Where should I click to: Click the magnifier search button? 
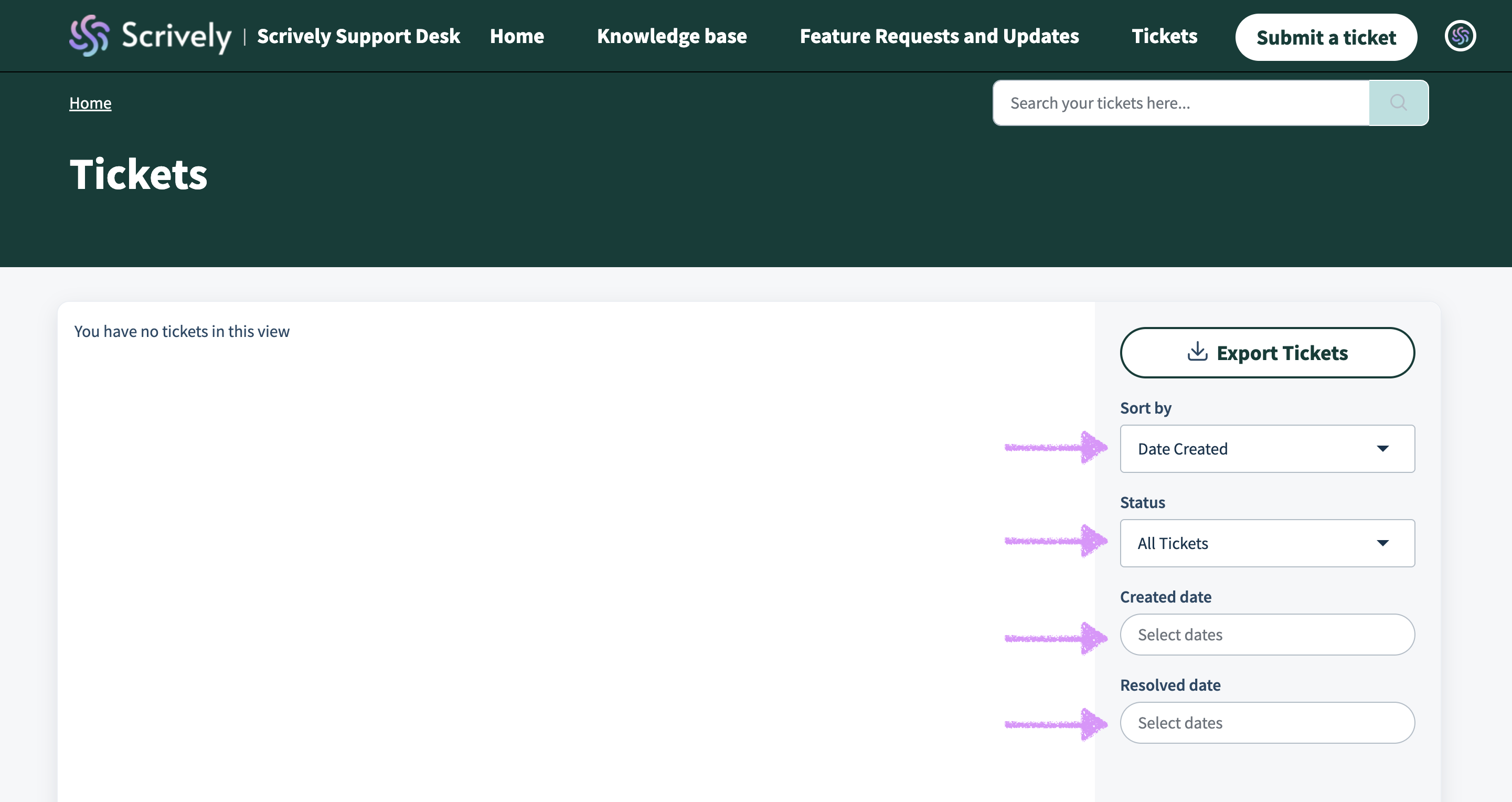[x=1398, y=103]
